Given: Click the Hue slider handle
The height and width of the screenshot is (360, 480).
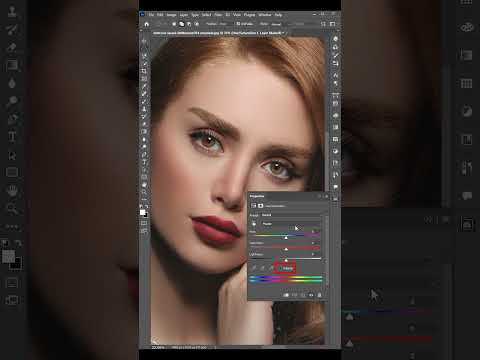Looking at the screenshot, I should point(286,238).
